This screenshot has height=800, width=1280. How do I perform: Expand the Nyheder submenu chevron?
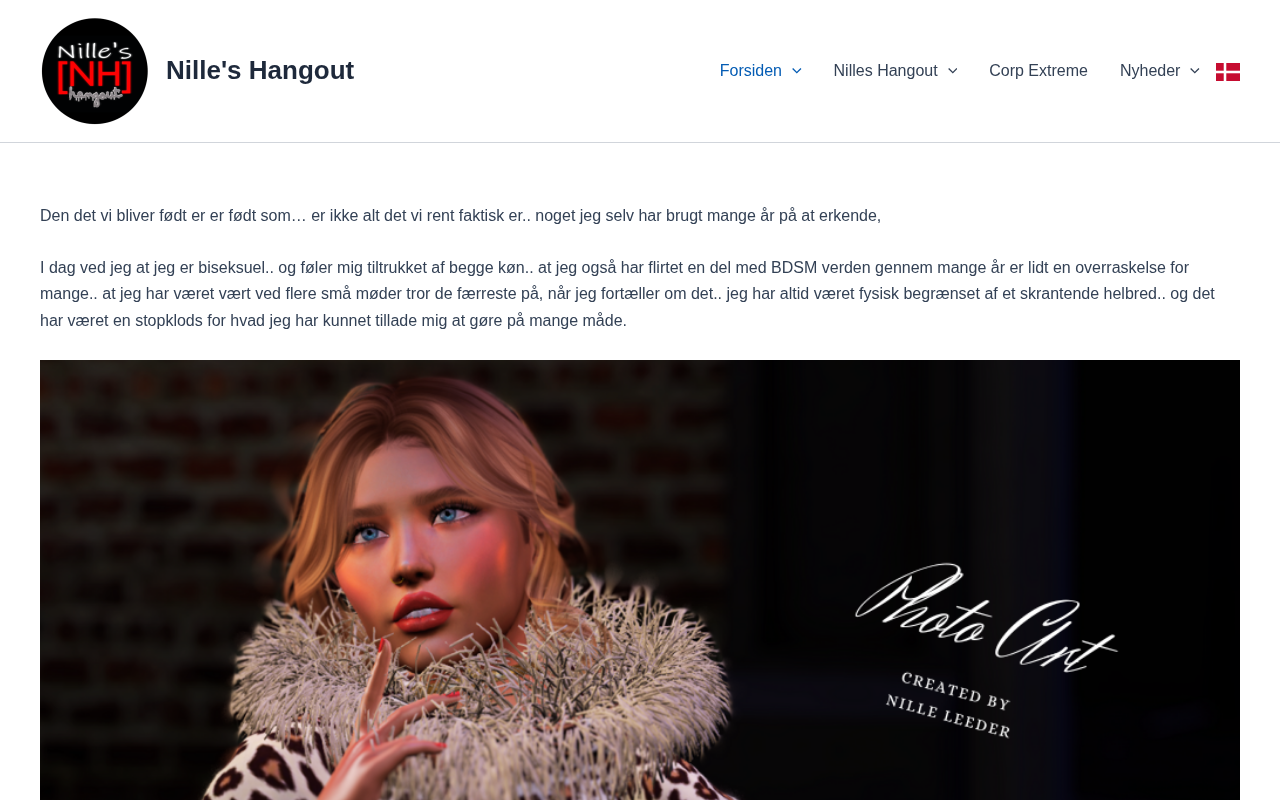1194,71
